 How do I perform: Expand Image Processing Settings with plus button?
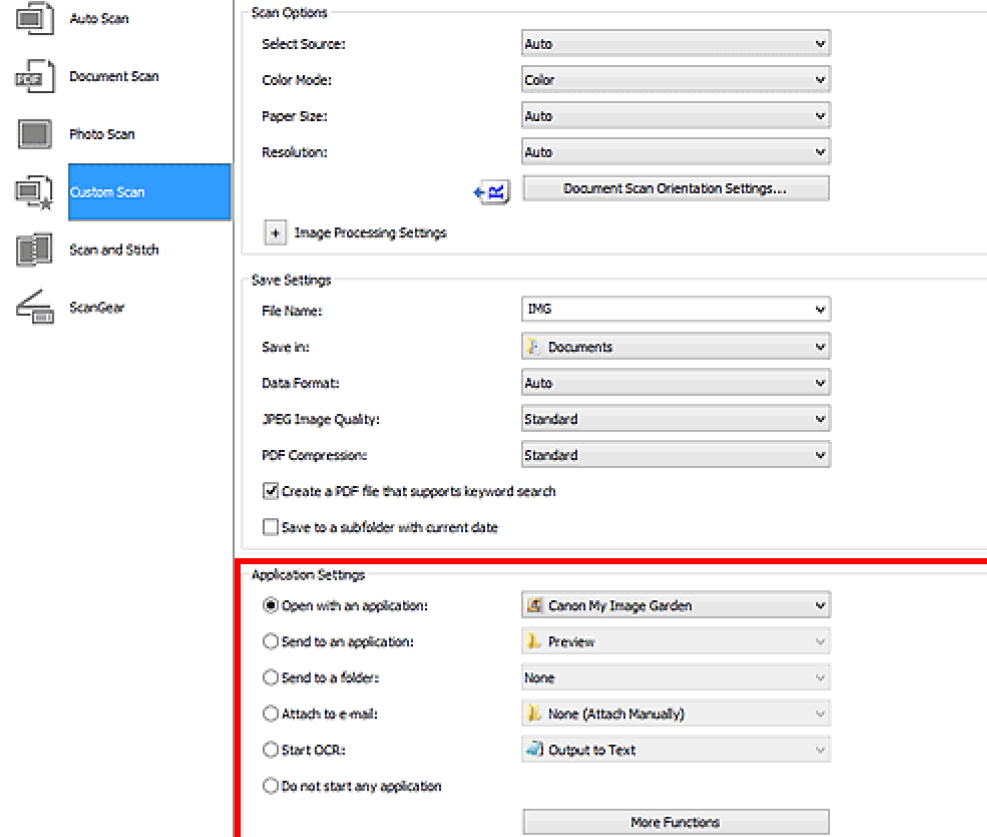click(273, 233)
